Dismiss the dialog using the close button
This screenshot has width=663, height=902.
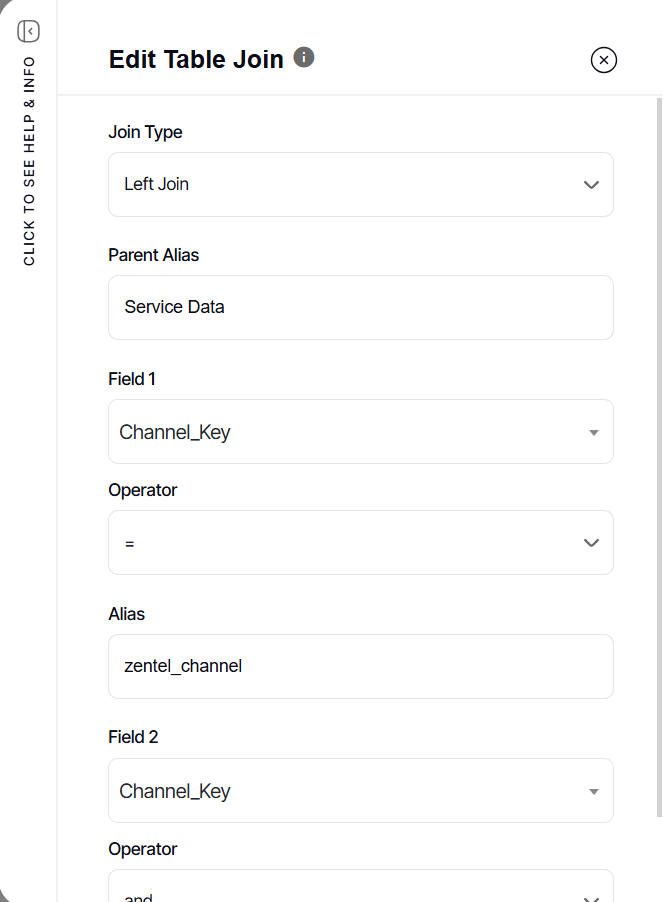603,60
